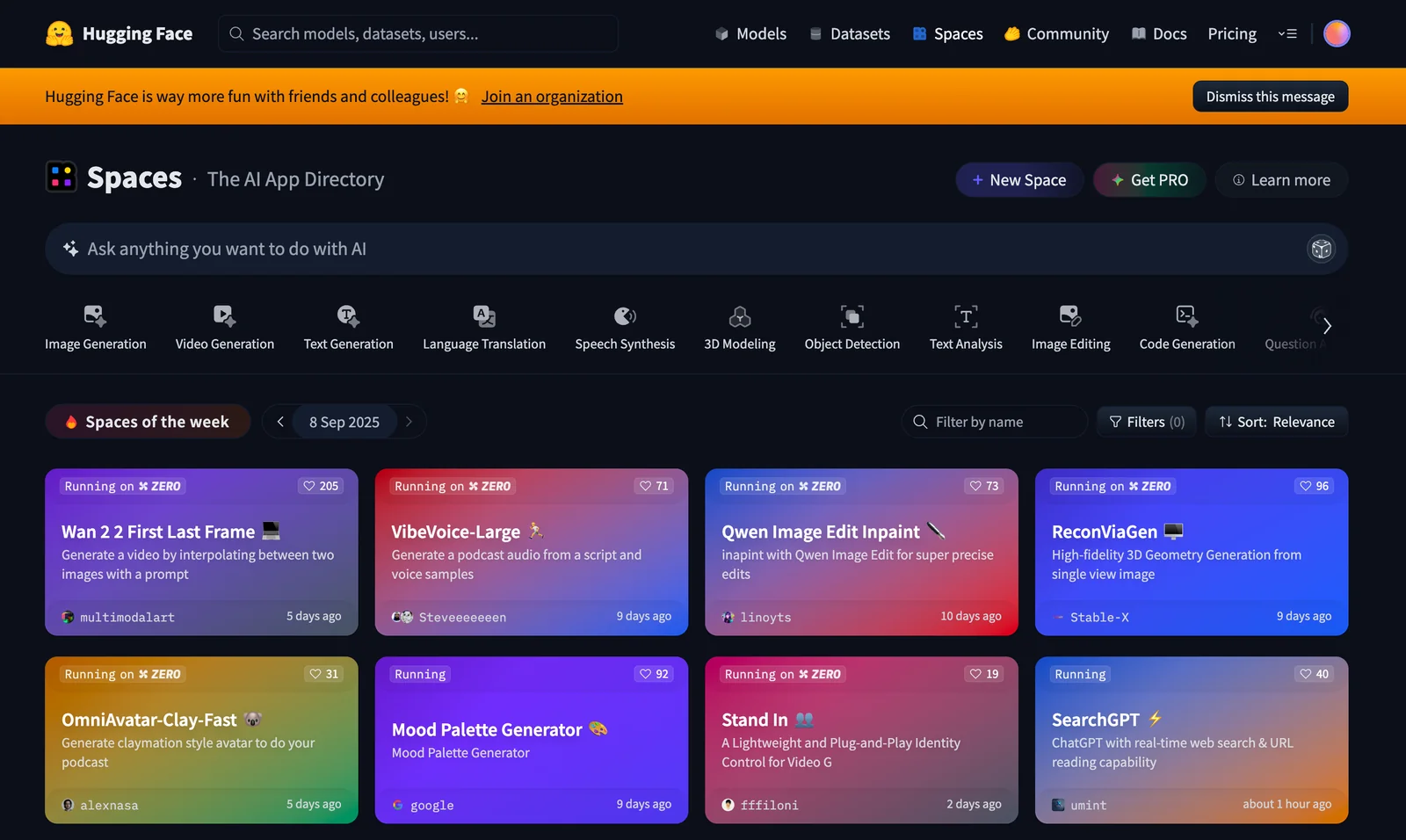This screenshot has width=1406, height=840.
Task: Open the OmniAvatar-Clay-Fast space card
Action: pos(201,740)
